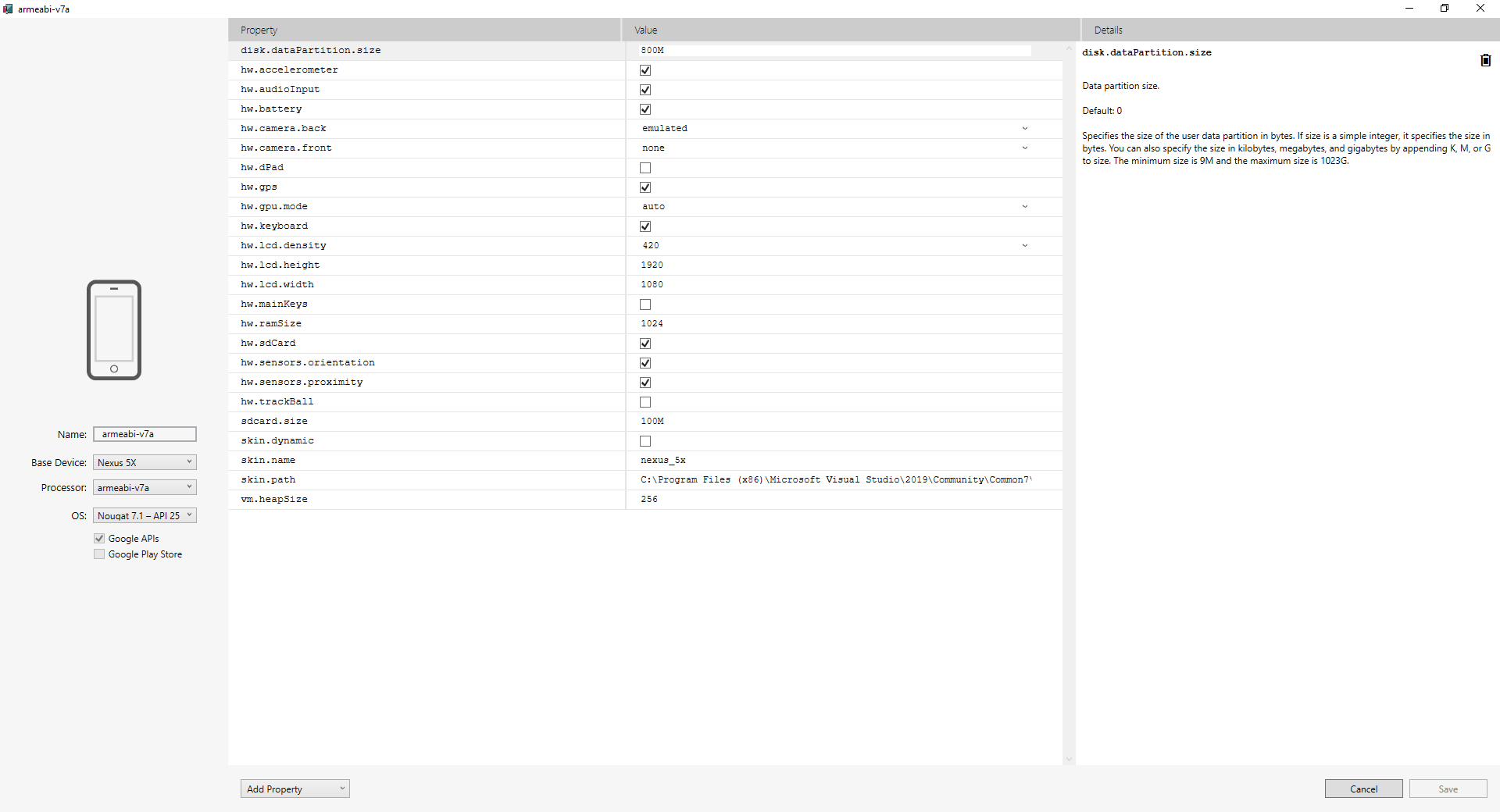Click the app icon in title bar
The height and width of the screenshot is (812, 1500).
point(8,9)
